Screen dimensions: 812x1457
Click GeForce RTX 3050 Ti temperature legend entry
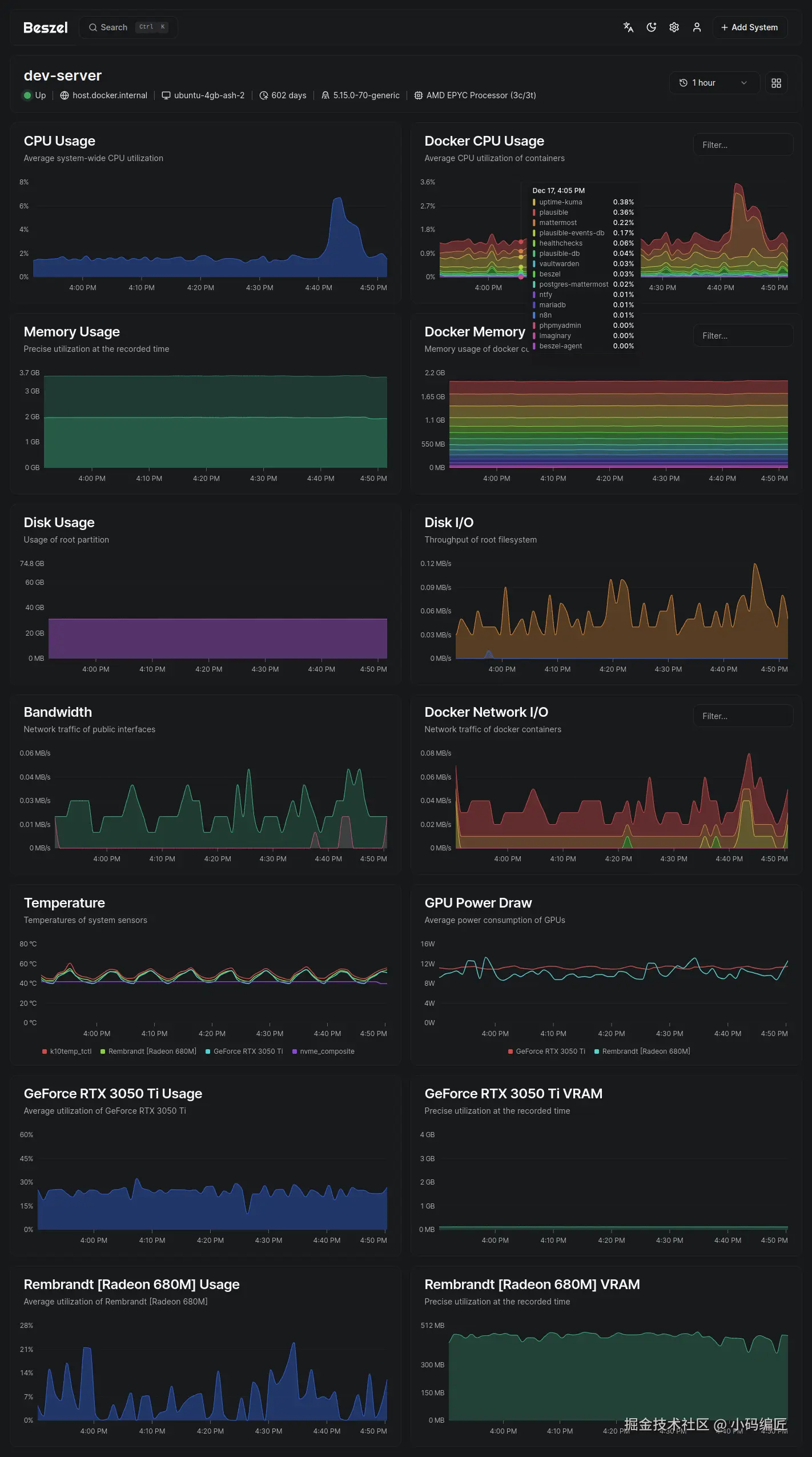[244, 1051]
